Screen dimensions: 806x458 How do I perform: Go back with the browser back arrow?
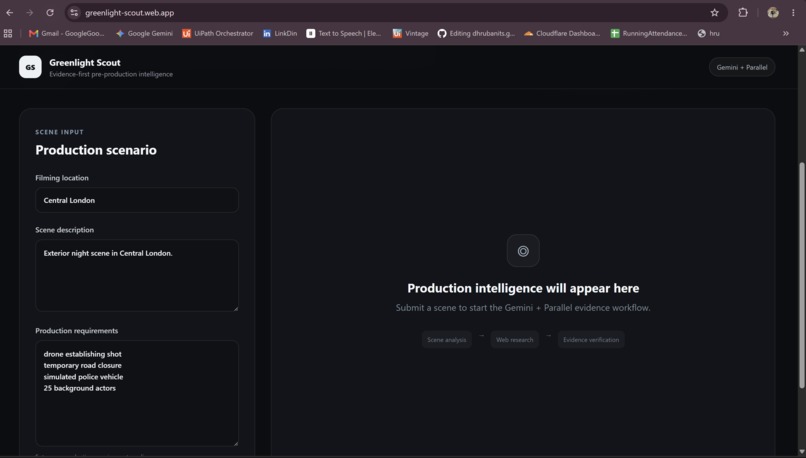[x=10, y=13]
